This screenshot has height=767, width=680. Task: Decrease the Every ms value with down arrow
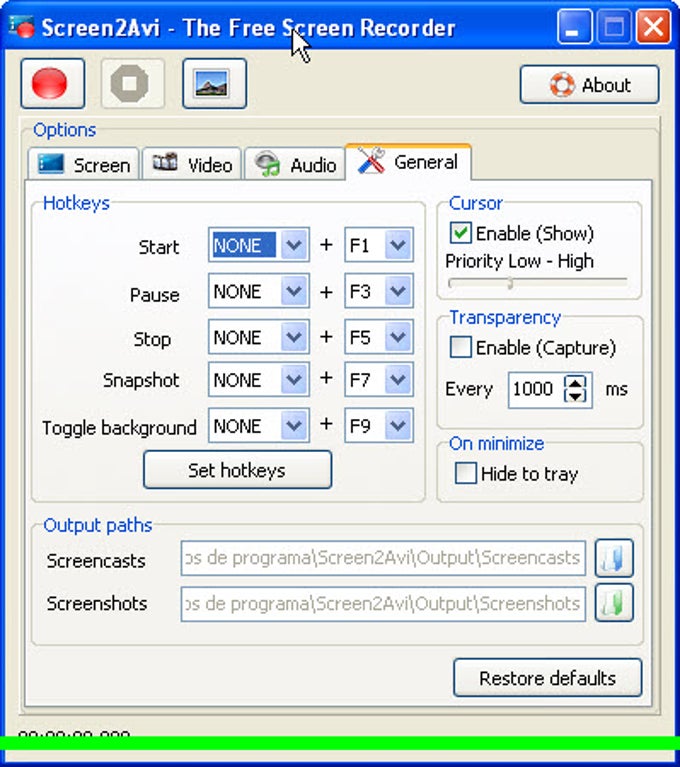tap(575, 396)
